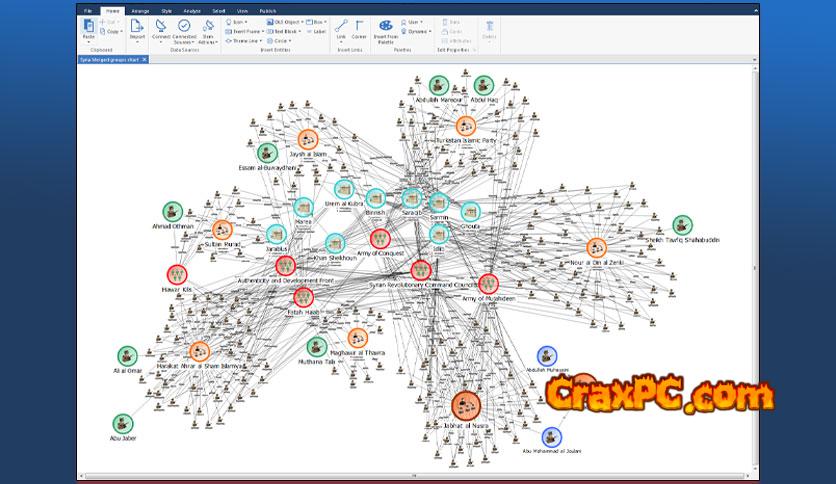Open the Copy dropdown in Clipboard group
Viewport: 836px width, 484px height.
click(x=111, y=31)
